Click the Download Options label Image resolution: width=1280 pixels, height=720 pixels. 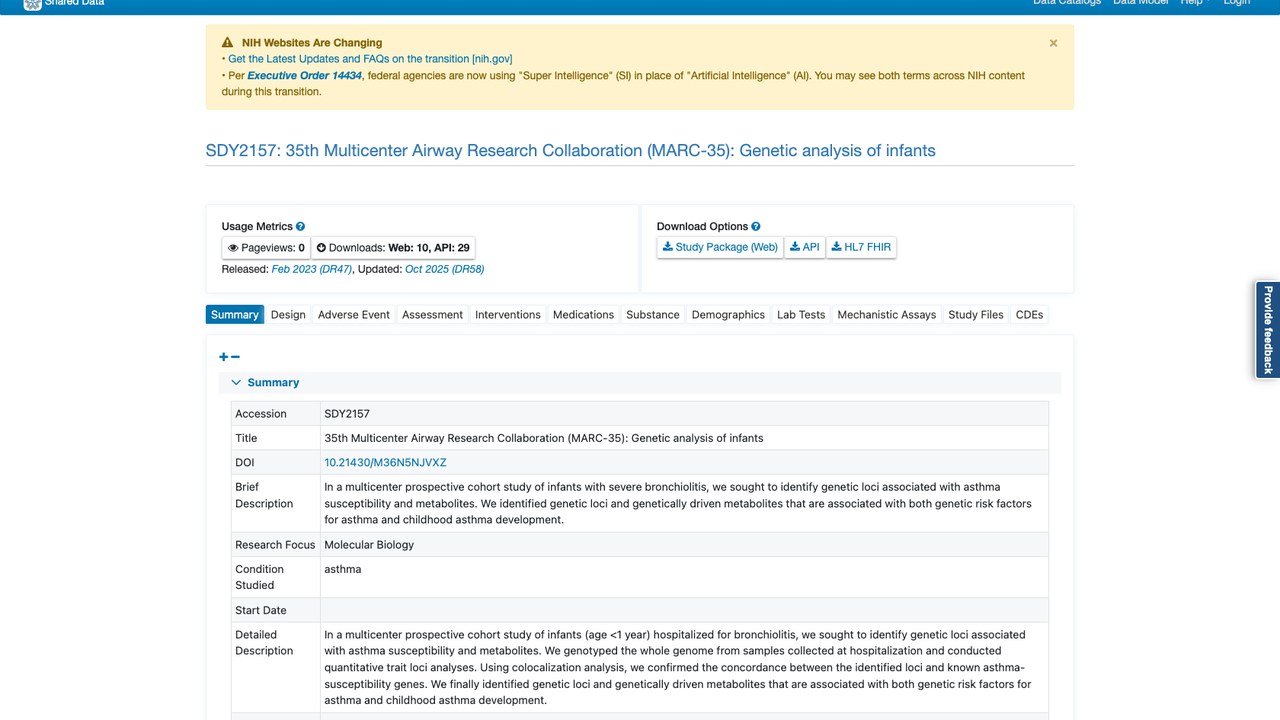point(702,227)
